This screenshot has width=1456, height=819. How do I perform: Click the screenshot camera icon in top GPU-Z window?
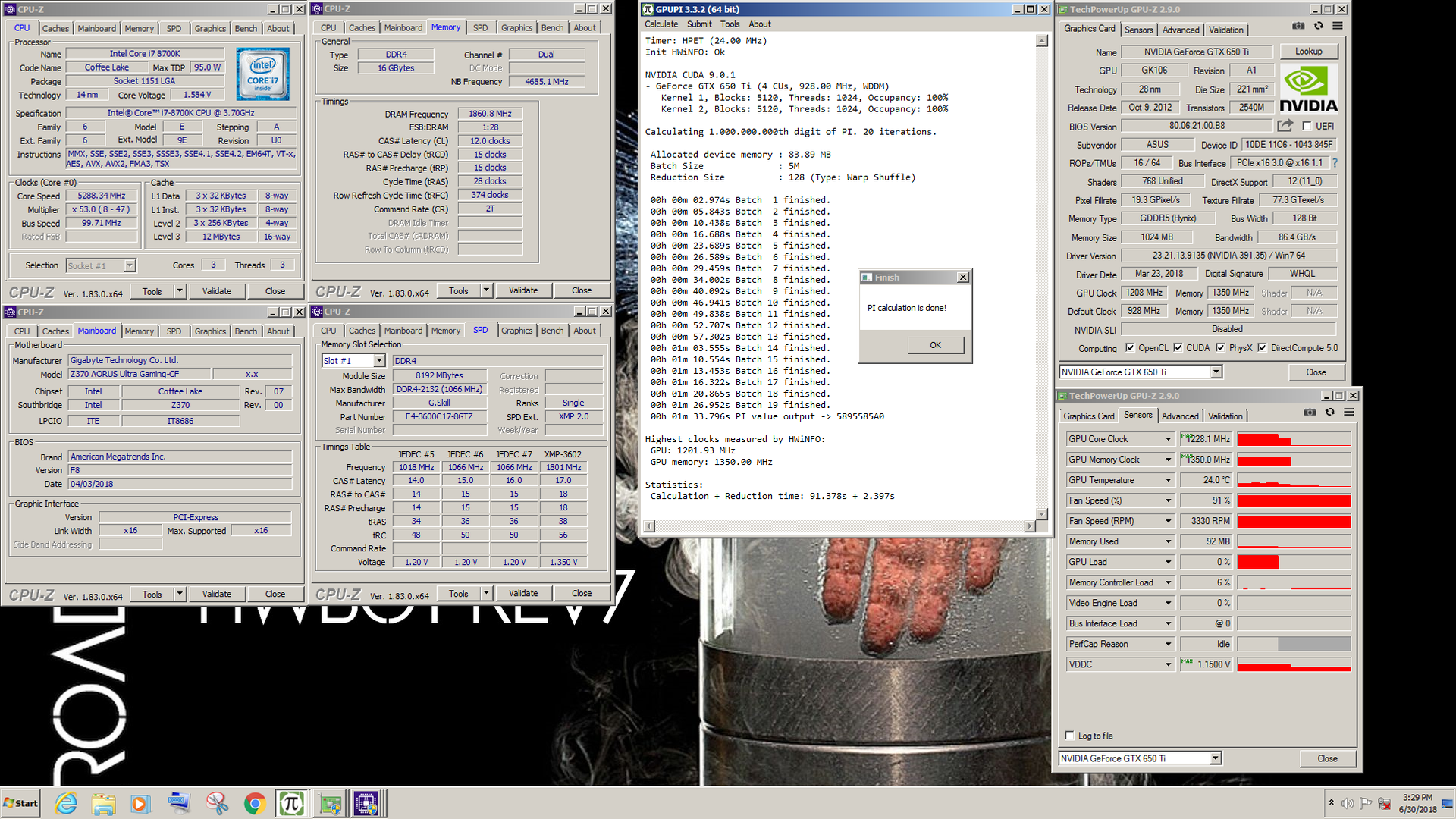tap(1298, 26)
